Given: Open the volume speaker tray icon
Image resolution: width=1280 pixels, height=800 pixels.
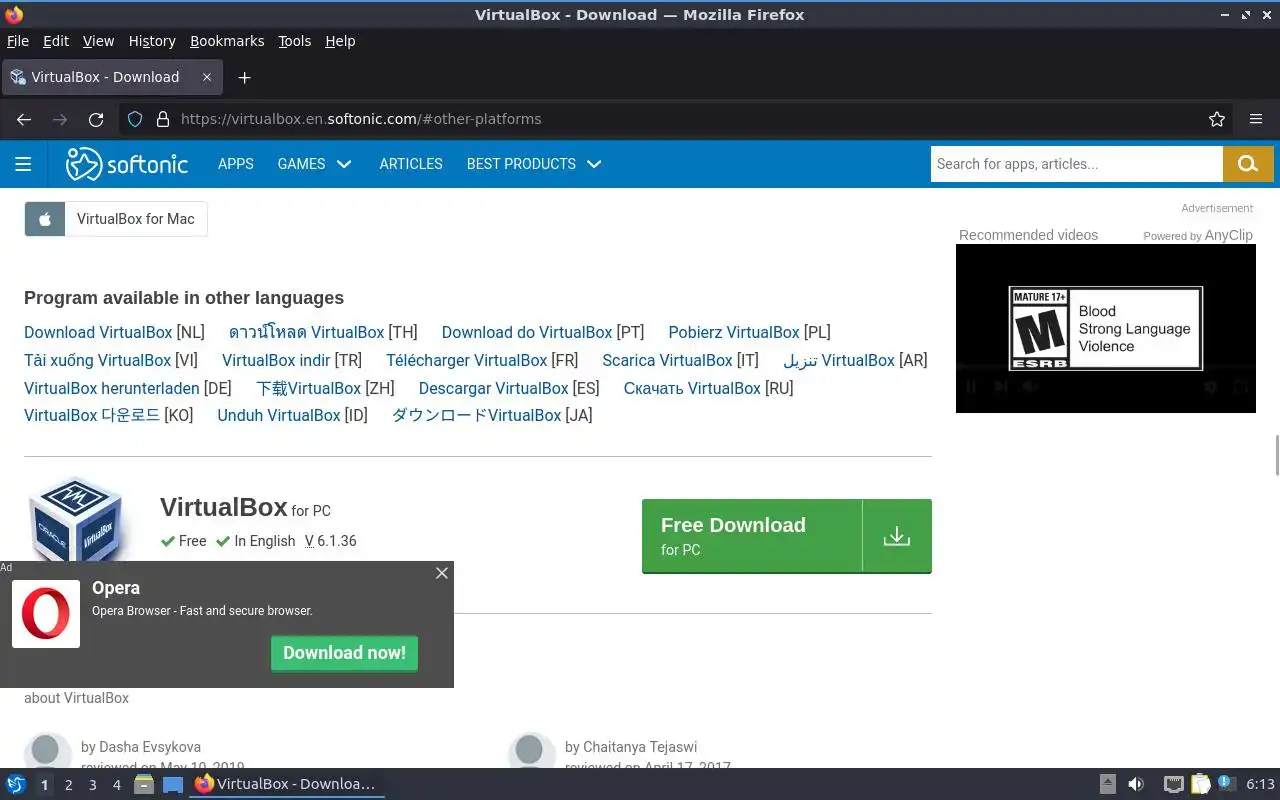Looking at the screenshot, I should [x=1136, y=784].
